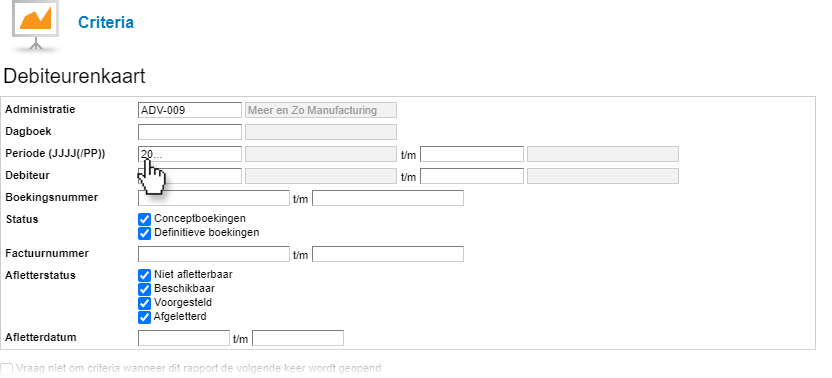Click the Boekingsnummer t/m end field
This screenshot has height=378, width=832.
click(x=388, y=198)
